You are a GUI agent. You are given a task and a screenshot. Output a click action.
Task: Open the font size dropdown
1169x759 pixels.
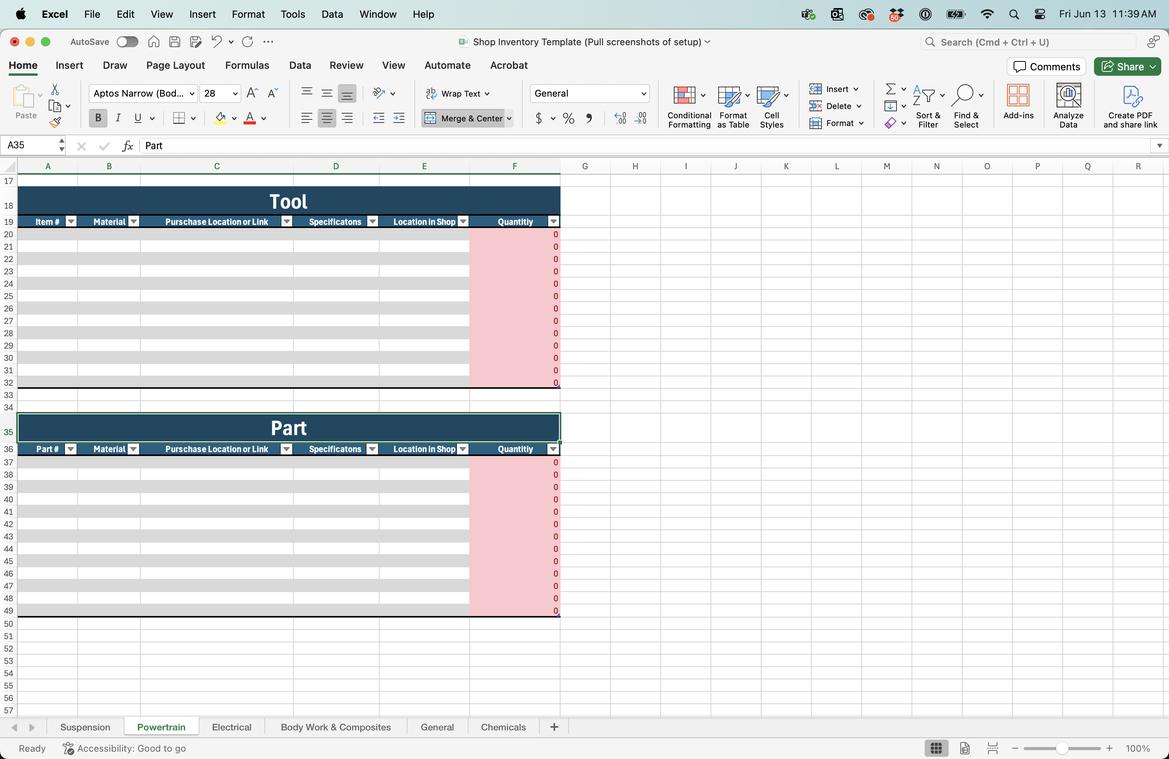click(235, 93)
